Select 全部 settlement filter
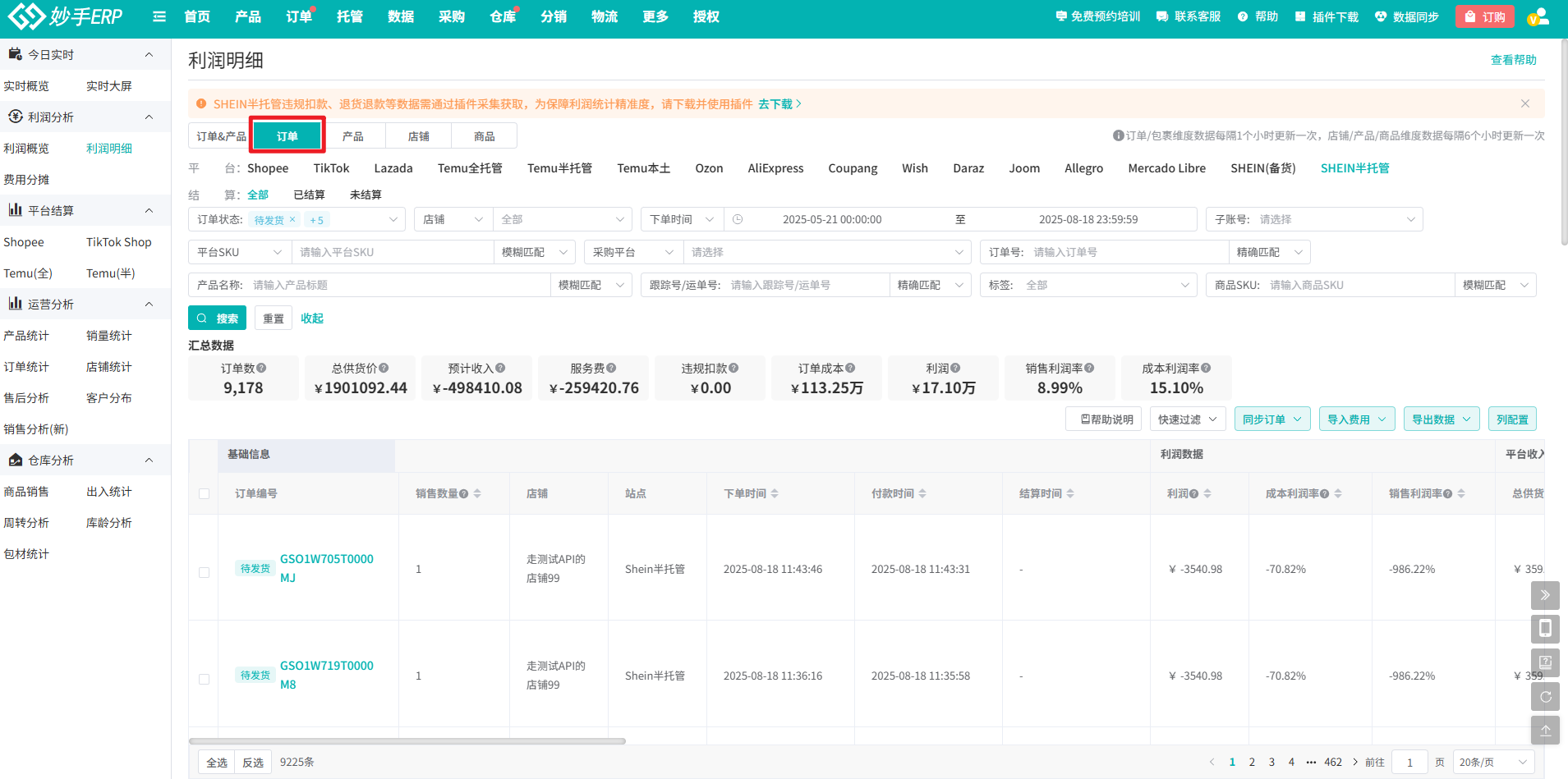 [258, 195]
